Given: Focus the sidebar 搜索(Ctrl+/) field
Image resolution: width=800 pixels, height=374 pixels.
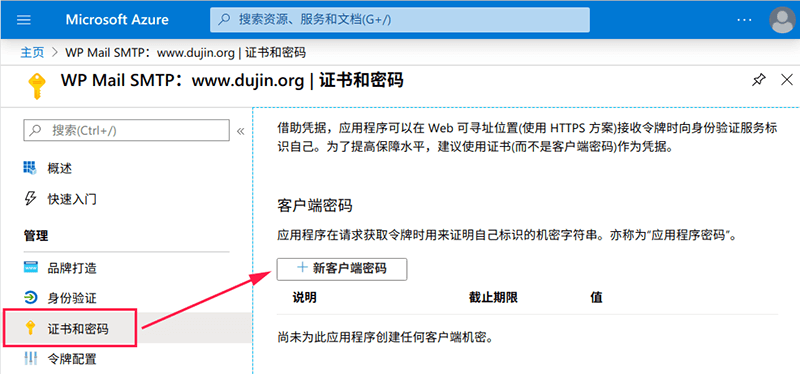Looking at the screenshot, I should pos(127,130).
